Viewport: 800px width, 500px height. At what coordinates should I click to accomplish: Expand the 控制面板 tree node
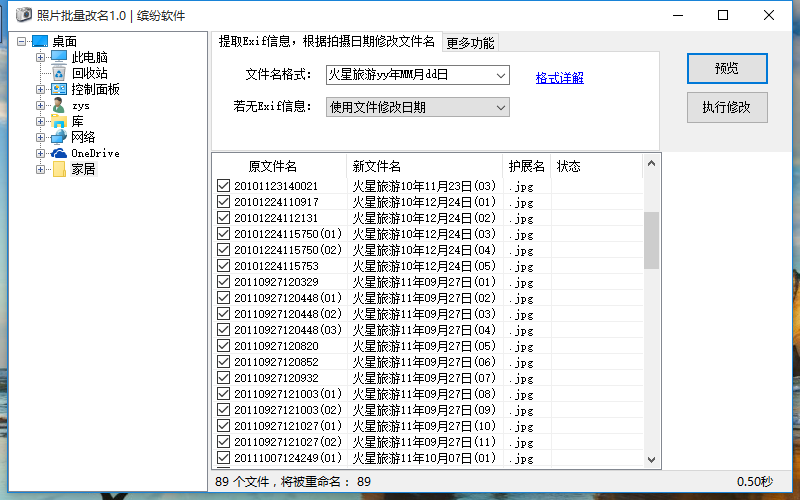click(40, 89)
